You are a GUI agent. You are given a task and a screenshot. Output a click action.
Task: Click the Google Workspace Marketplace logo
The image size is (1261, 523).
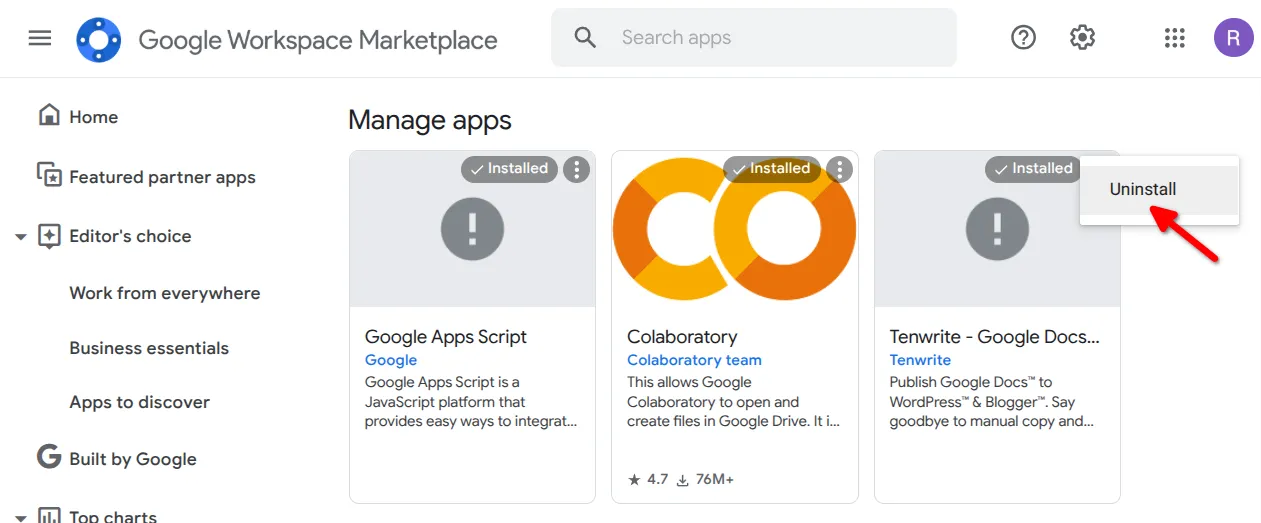[99, 39]
